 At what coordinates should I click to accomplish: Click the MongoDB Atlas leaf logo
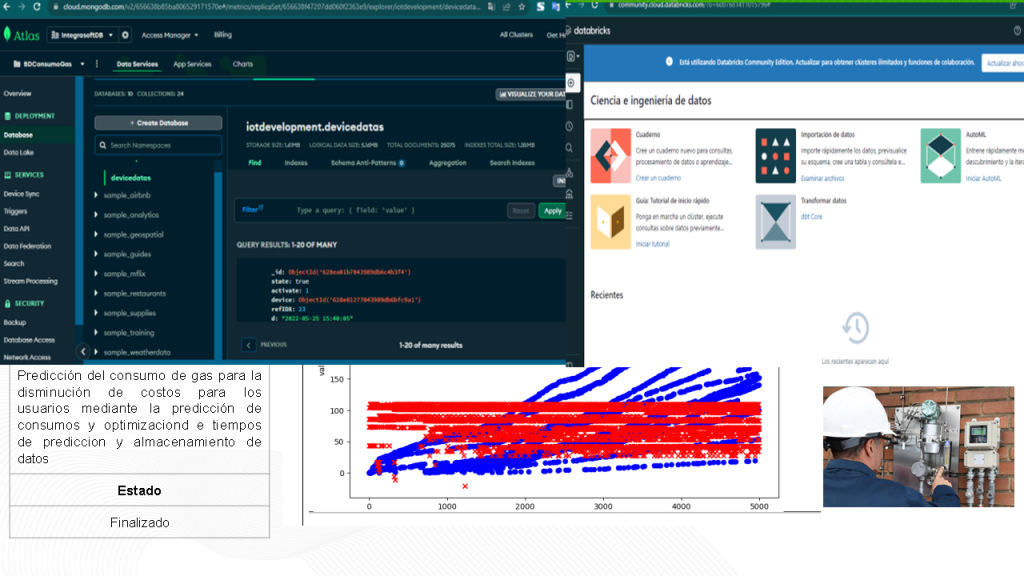(8, 35)
